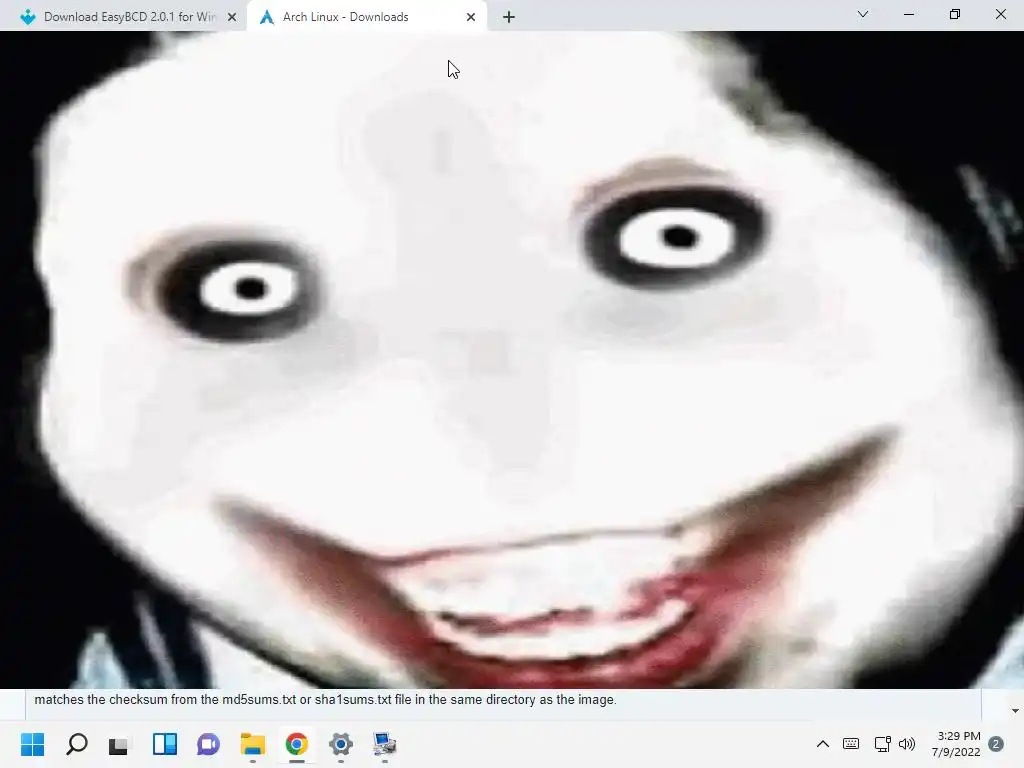Close the Download EasyBCD tab
This screenshot has width=1024, height=768.
[232, 17]
